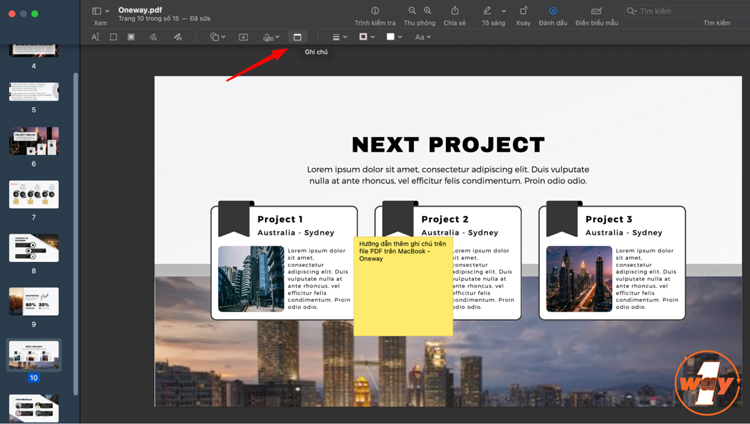Select the Text Selection tool
This screenshot has width=750, height=424.
pos(95,37)
